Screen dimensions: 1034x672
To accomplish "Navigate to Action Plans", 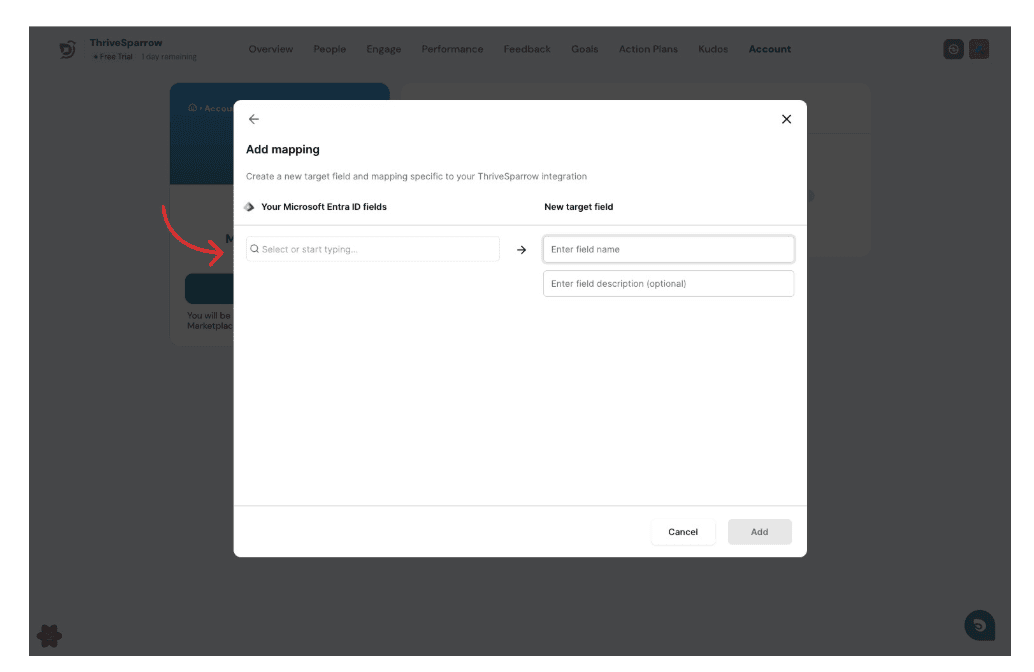I will coord(648,49).
